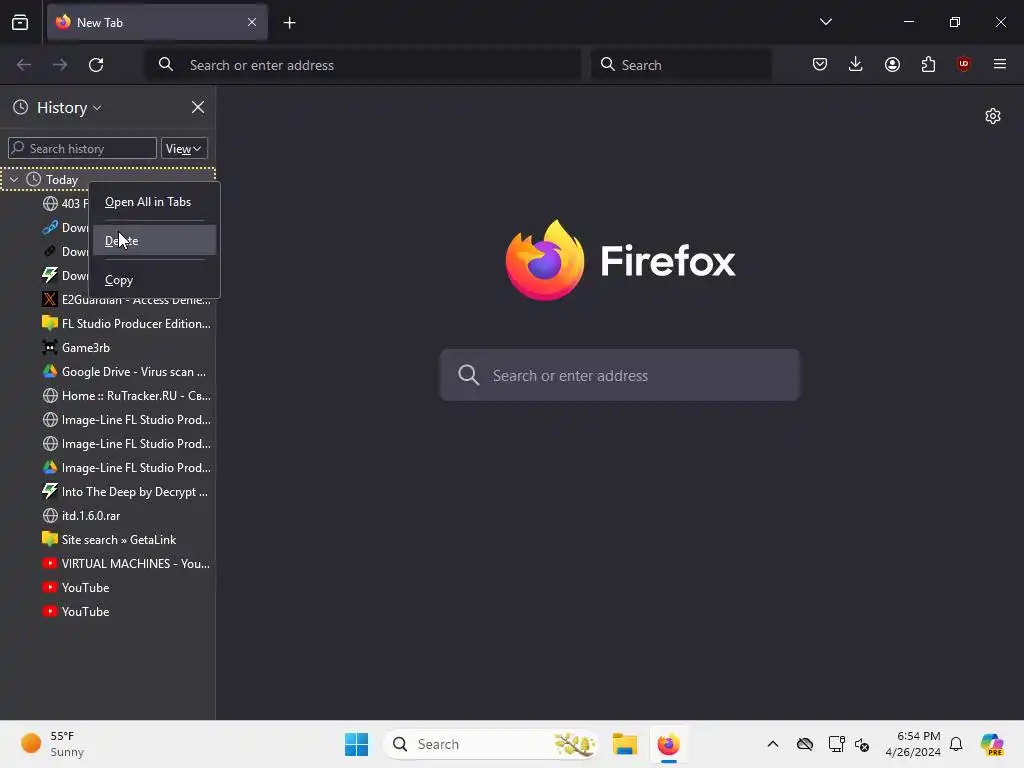Open VIRTUAL MACHINES - YouTube history entry
The image size is (1024, 768).
point(127,564)
